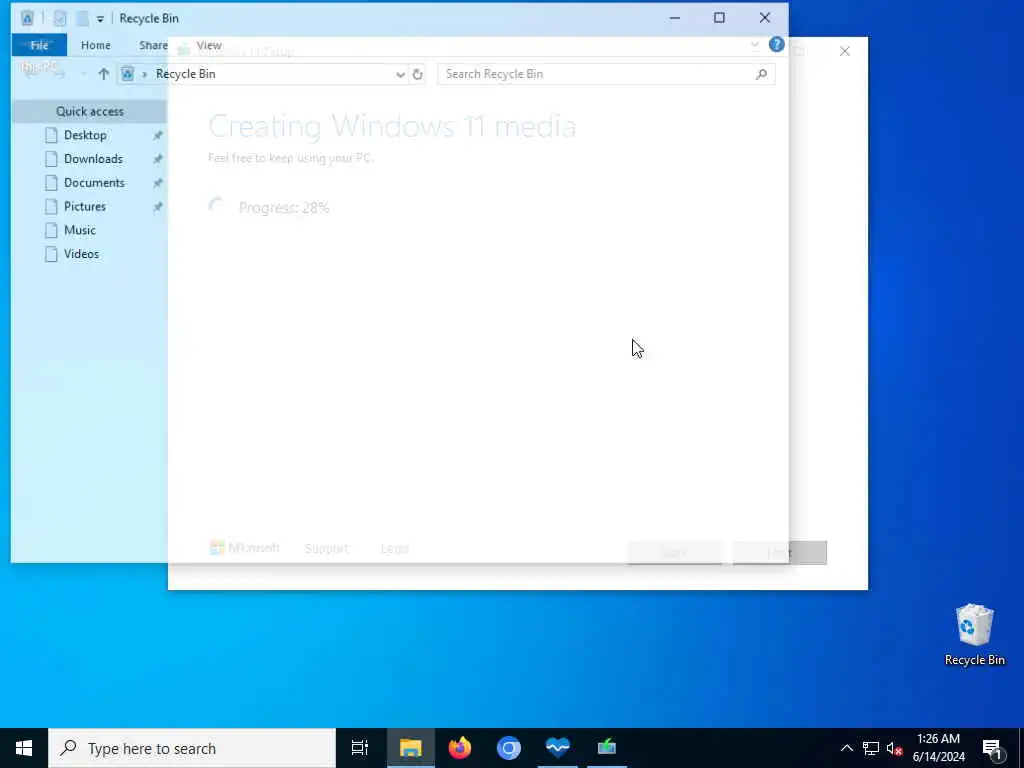Click the New folder quick access toolbar icon
Viewport: 1024px width, 768px height.
click(82, 18)
